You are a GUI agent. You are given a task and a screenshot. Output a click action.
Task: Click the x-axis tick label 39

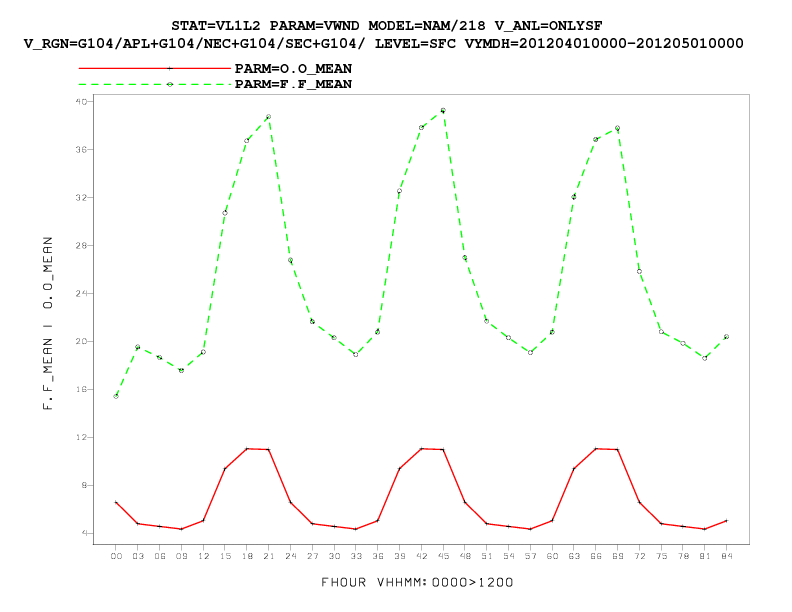pyautogui.click(x=400, y=556)
